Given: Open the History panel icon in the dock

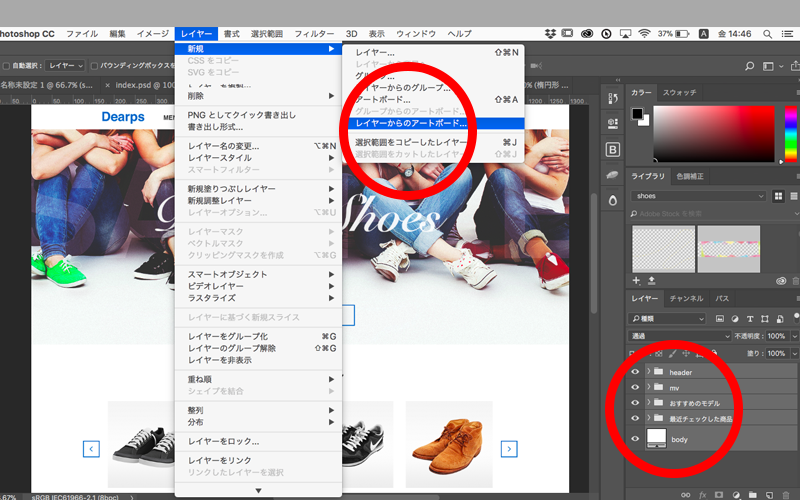Looking at the screenshot, I should point(613,98).
